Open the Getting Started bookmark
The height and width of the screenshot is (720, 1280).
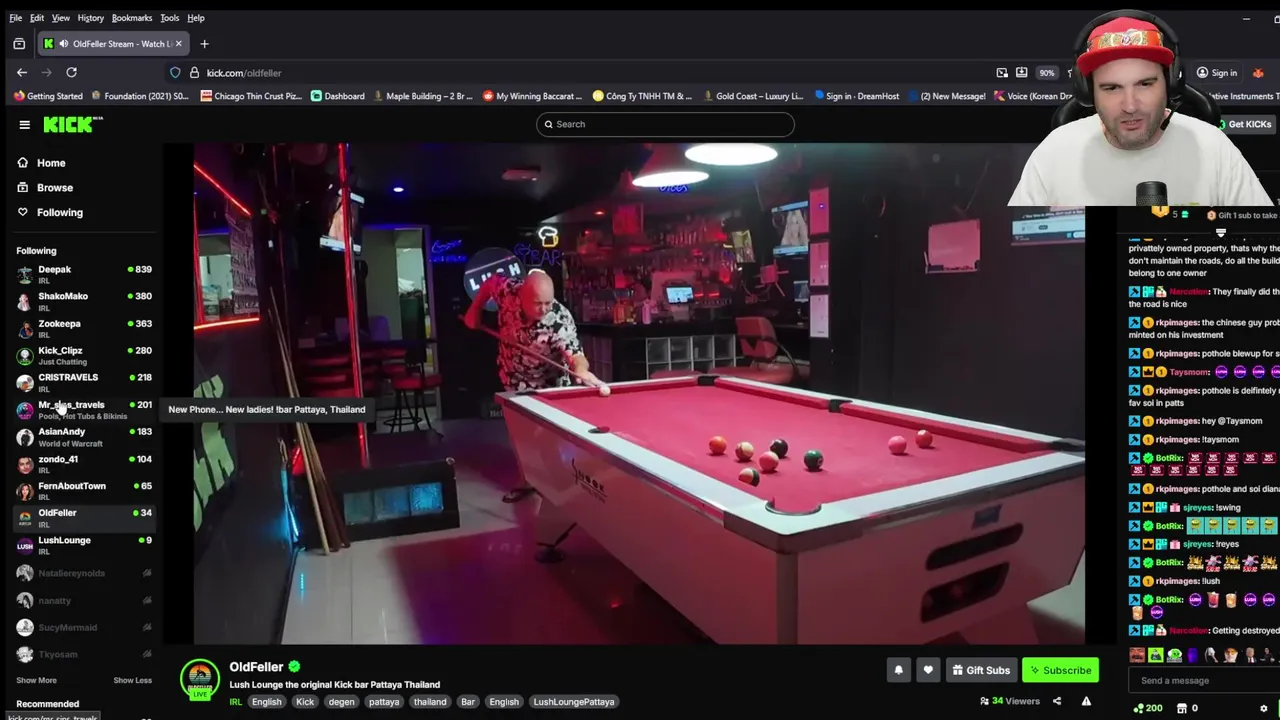pyautogui.click(x=48, y=96)
